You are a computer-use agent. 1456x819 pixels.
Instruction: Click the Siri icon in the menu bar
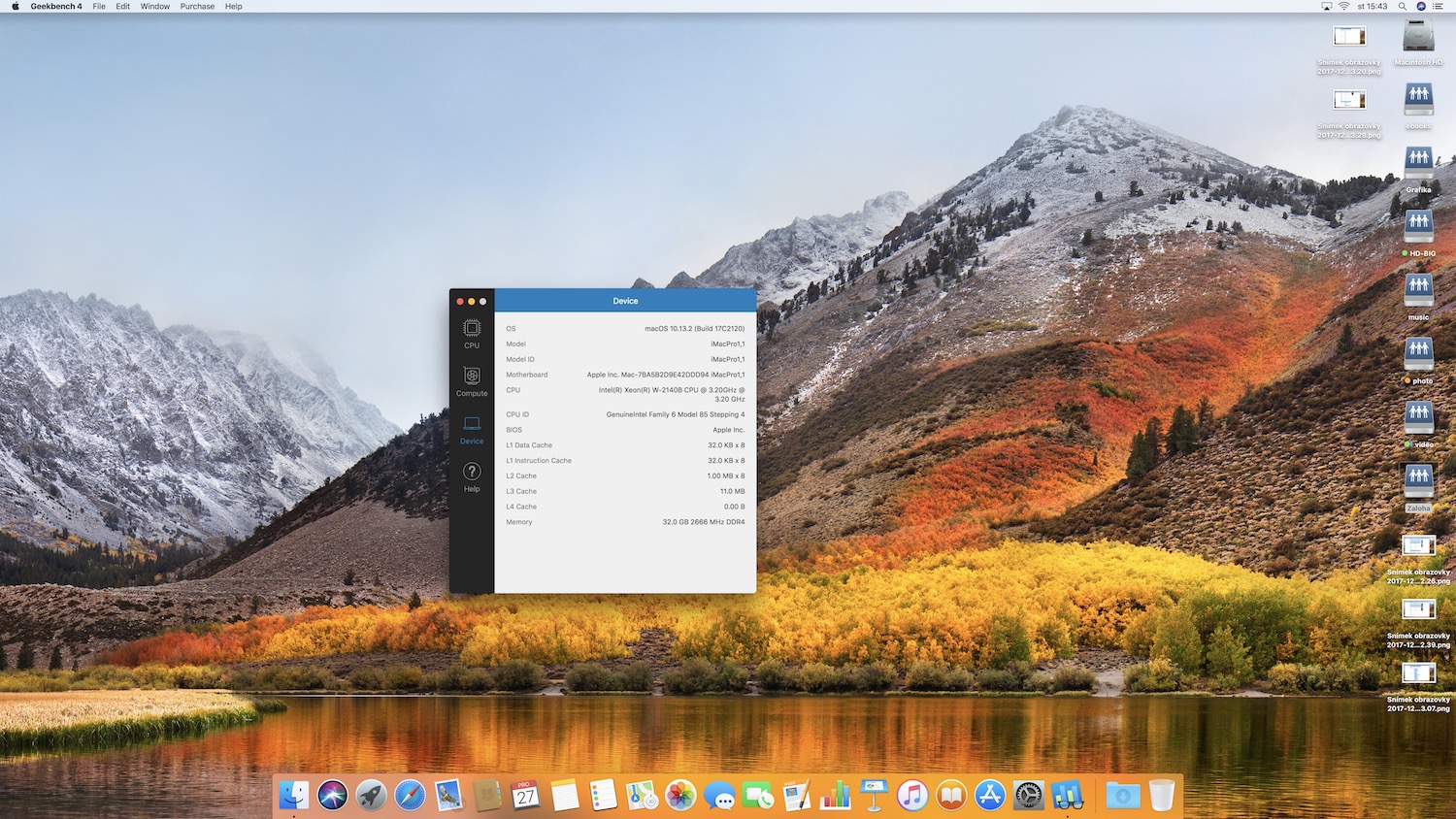pos(1421,6)
